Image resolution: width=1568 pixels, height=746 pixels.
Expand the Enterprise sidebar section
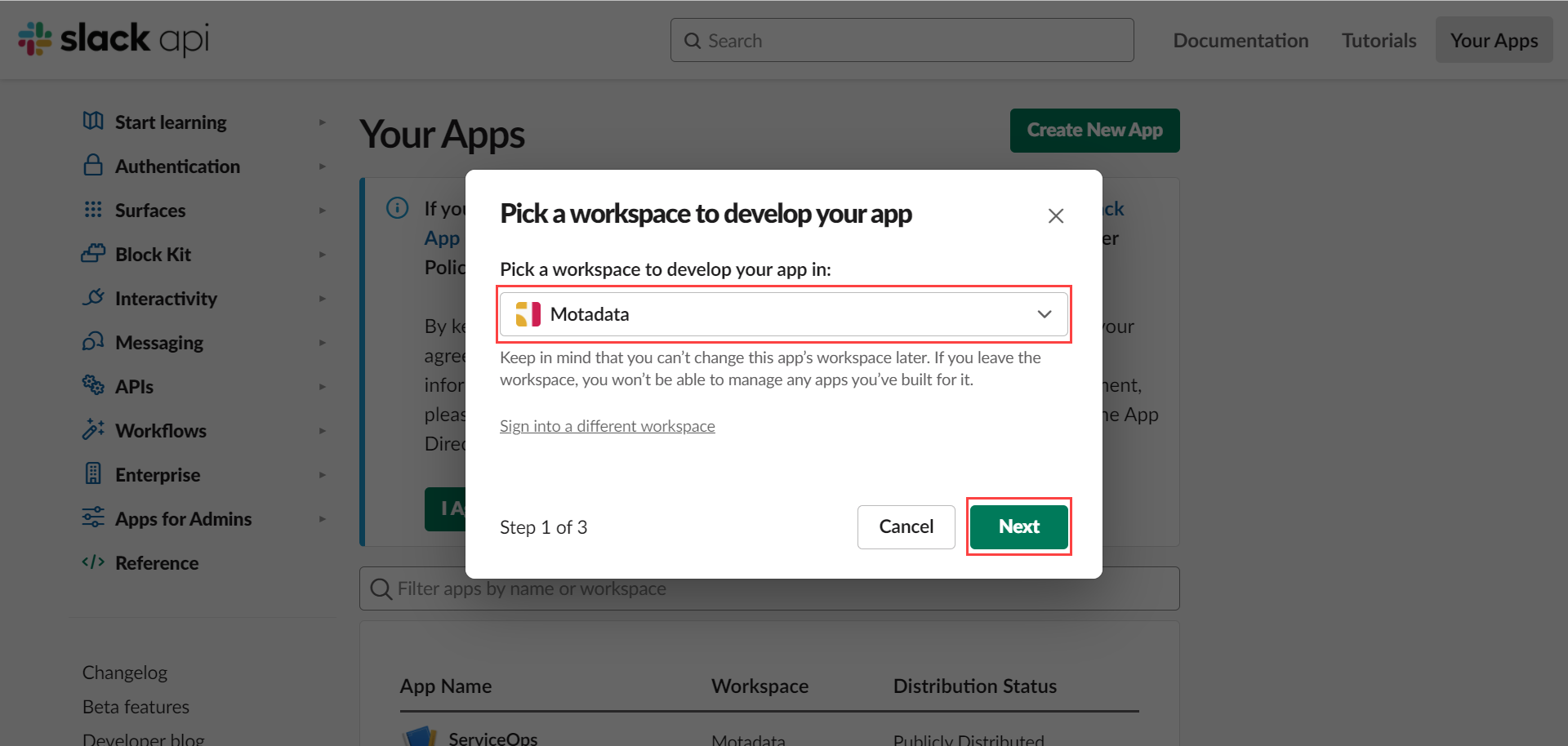point(323,474)
